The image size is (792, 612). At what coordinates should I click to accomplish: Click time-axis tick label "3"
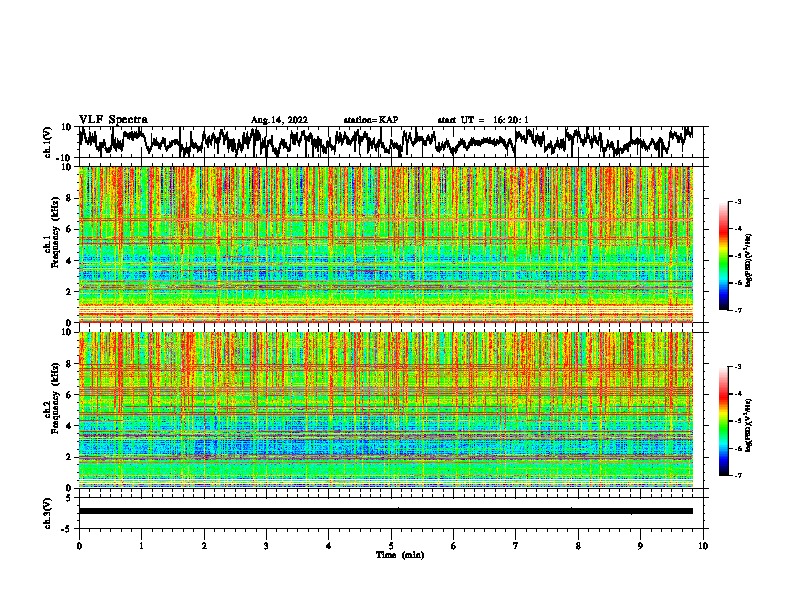coord(266,546)
